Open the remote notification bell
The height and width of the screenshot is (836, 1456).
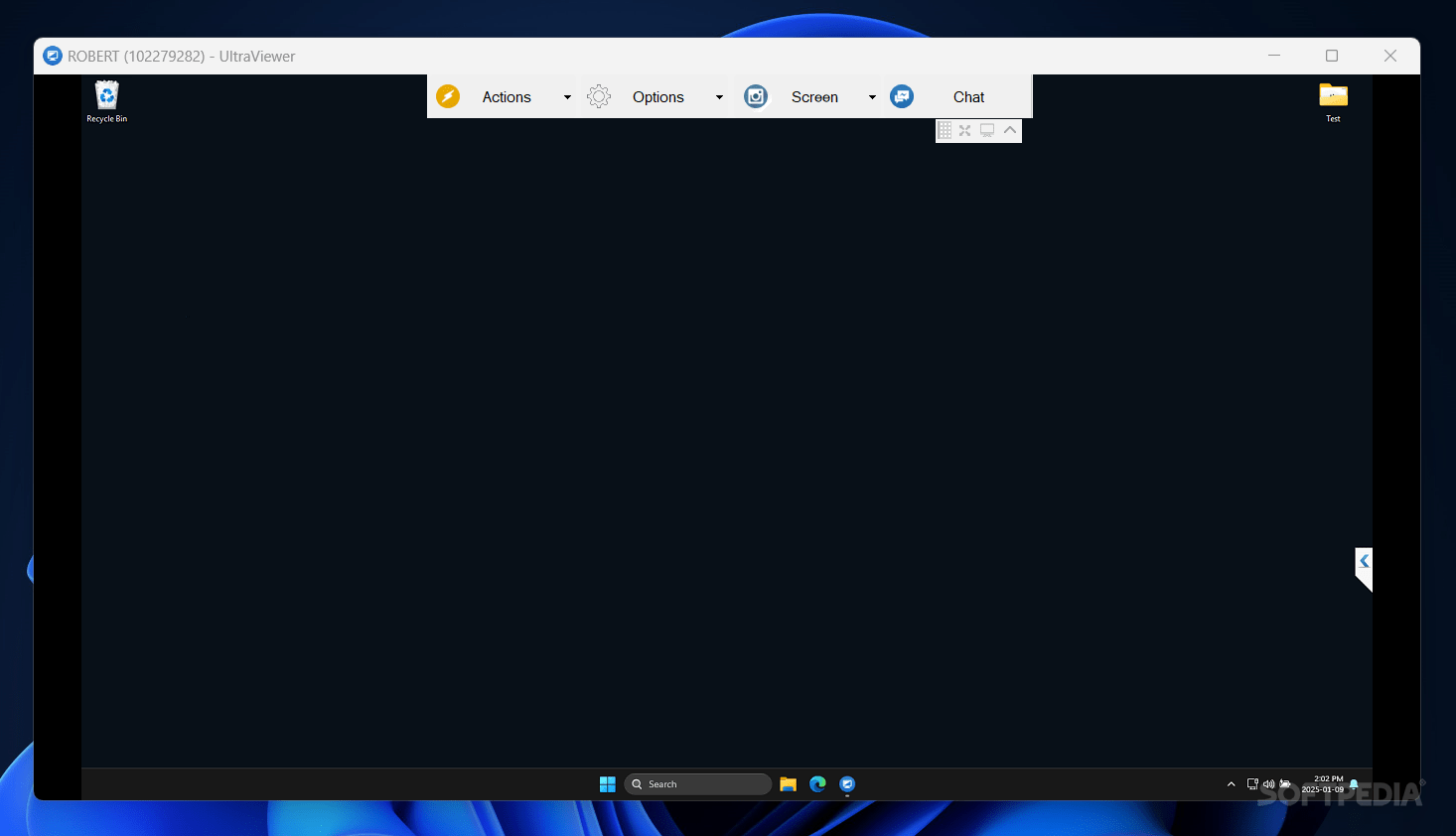pyautogui.click(x=1354, y=784)
